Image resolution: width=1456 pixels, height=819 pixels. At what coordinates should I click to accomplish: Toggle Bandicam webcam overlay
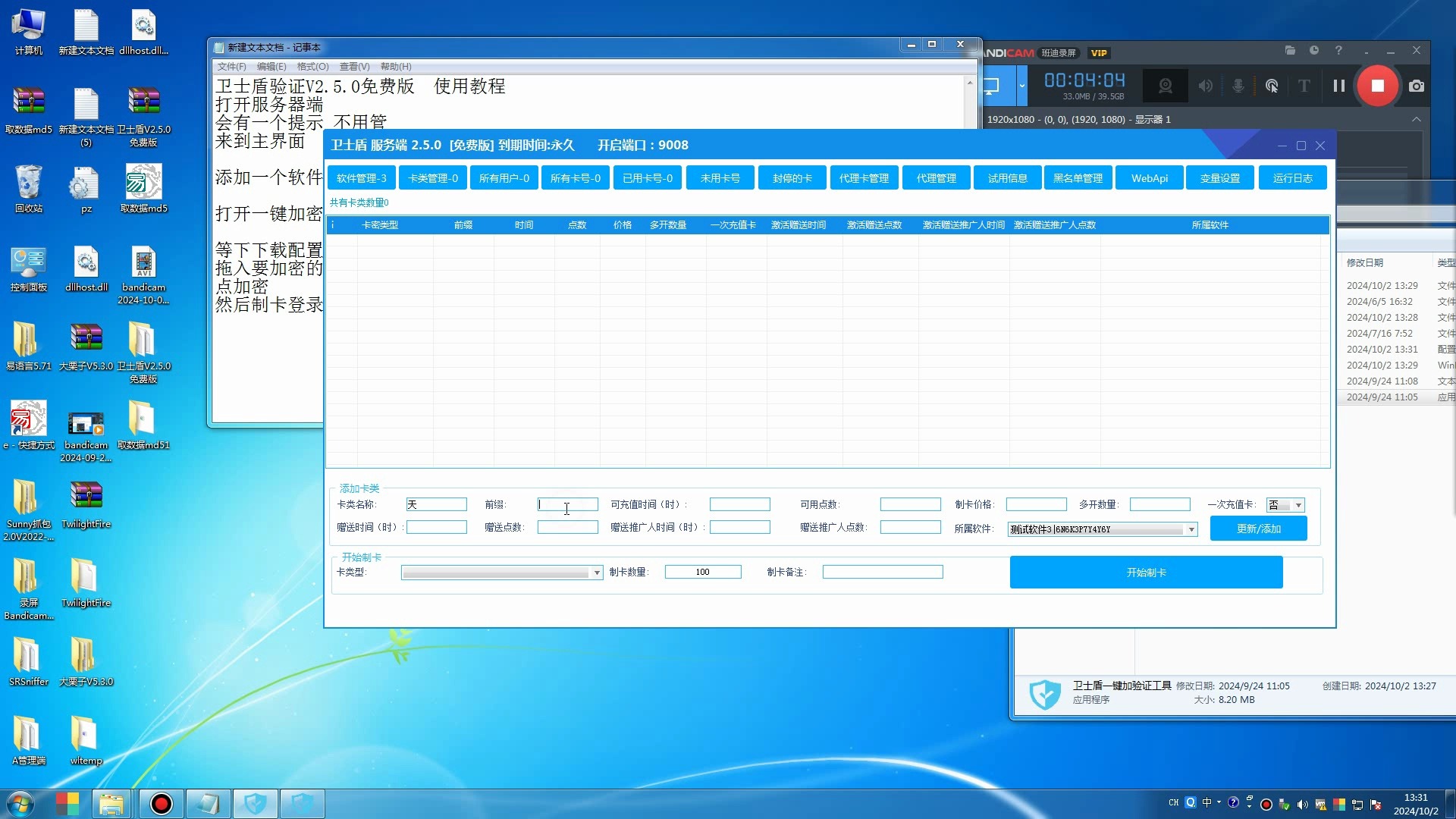1166,86
